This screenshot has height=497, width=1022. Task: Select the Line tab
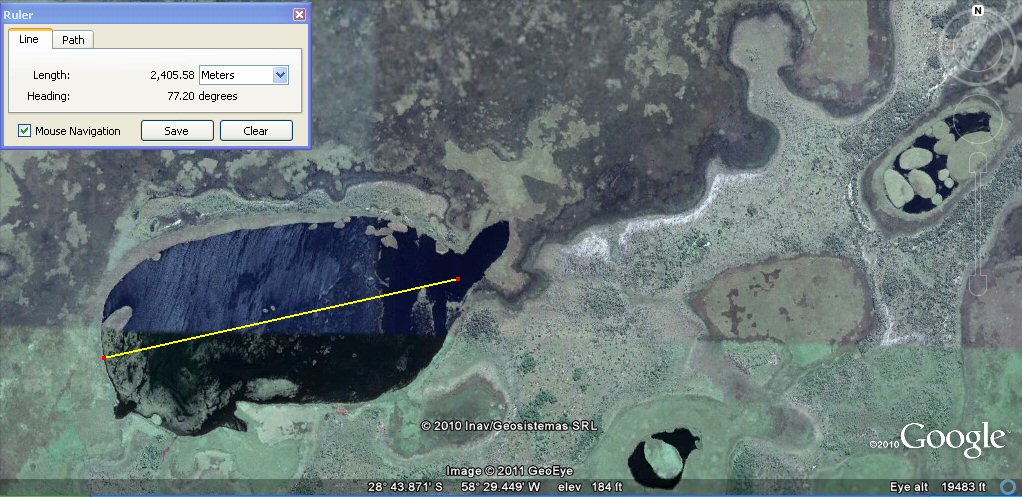[x=29, y=39]
